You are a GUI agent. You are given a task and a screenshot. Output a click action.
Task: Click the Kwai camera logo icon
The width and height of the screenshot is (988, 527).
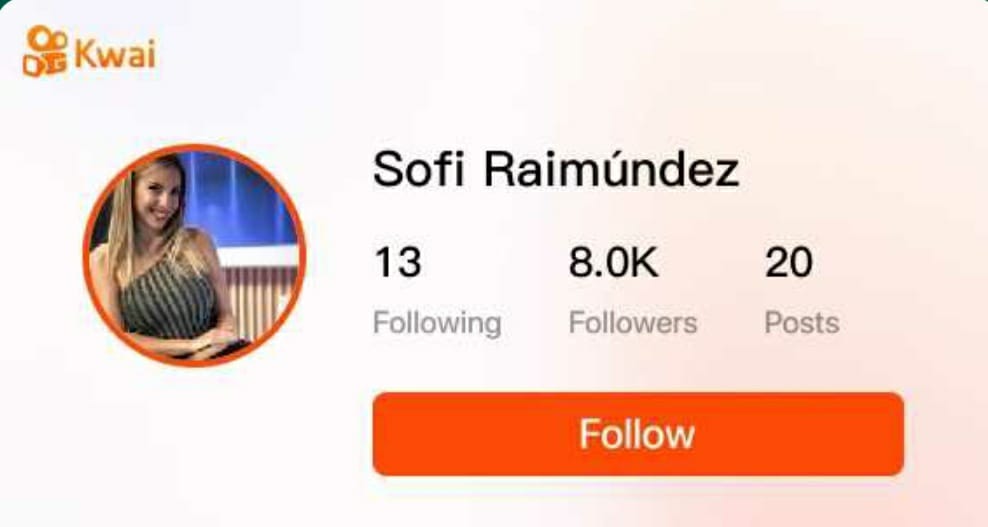pyautogui.click(x=45, y=52)
